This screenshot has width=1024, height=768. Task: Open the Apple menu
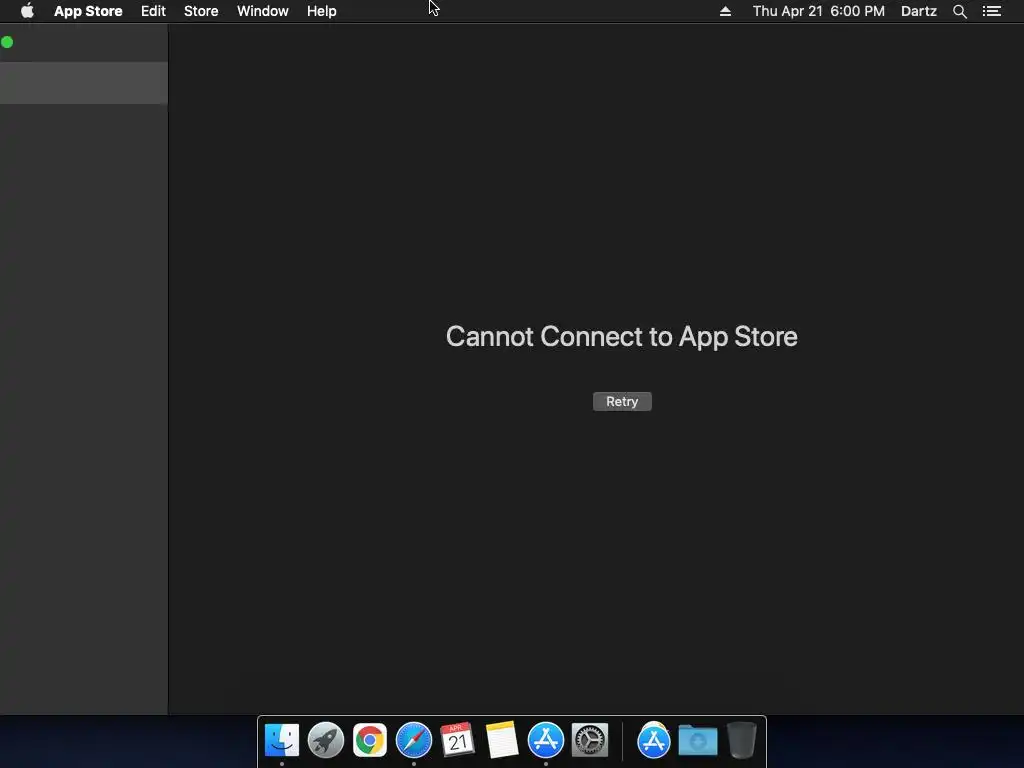coord(27,11)
